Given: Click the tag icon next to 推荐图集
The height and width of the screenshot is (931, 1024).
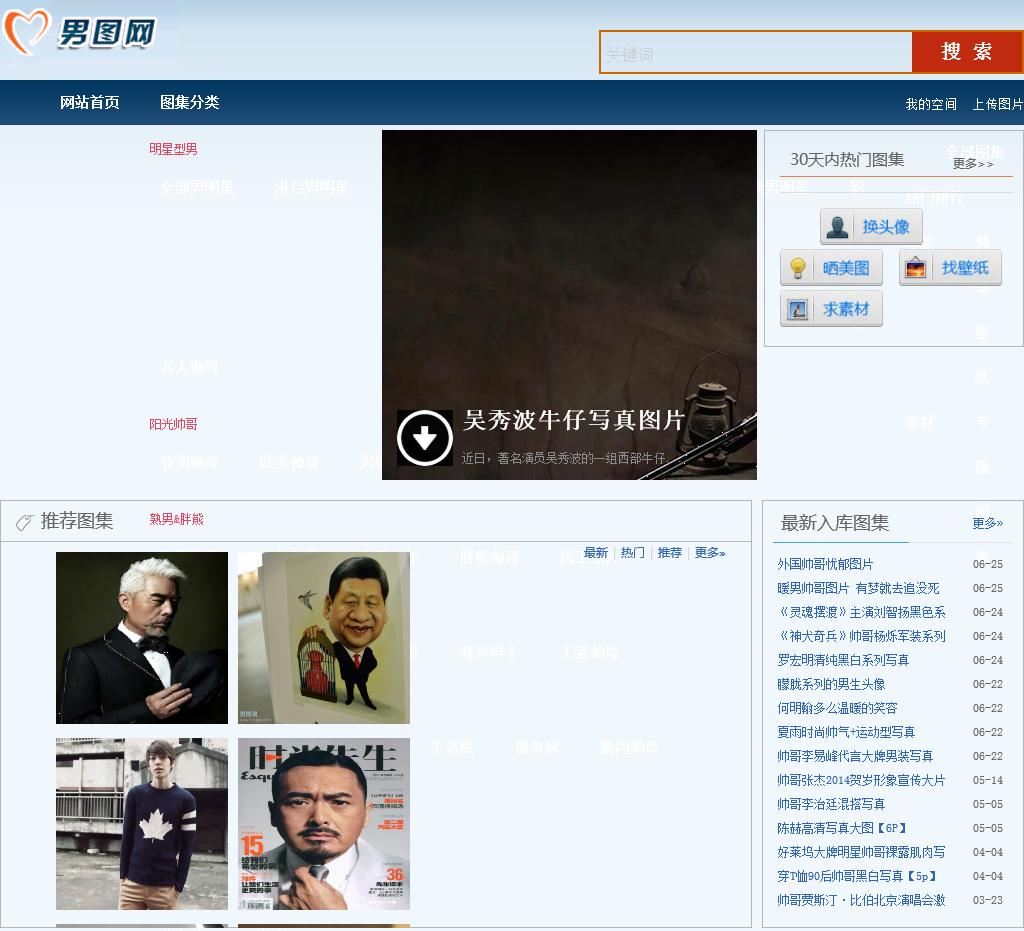Looking at the screenshot, I should coord(25,522).
